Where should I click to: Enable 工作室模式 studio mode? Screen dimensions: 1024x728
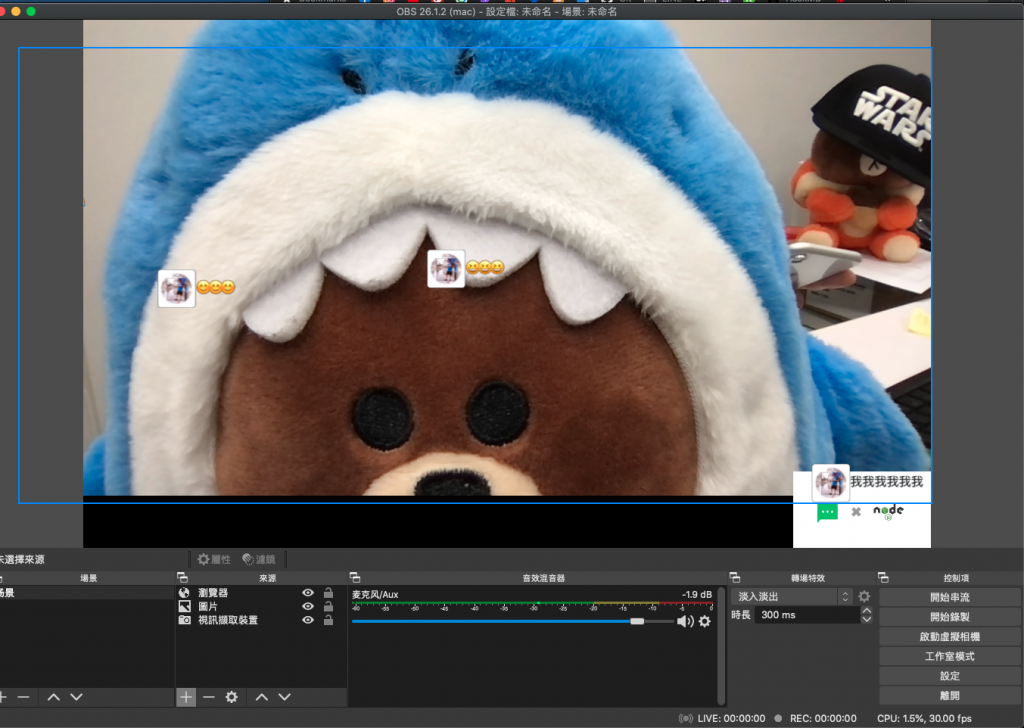tap(950, 656)
